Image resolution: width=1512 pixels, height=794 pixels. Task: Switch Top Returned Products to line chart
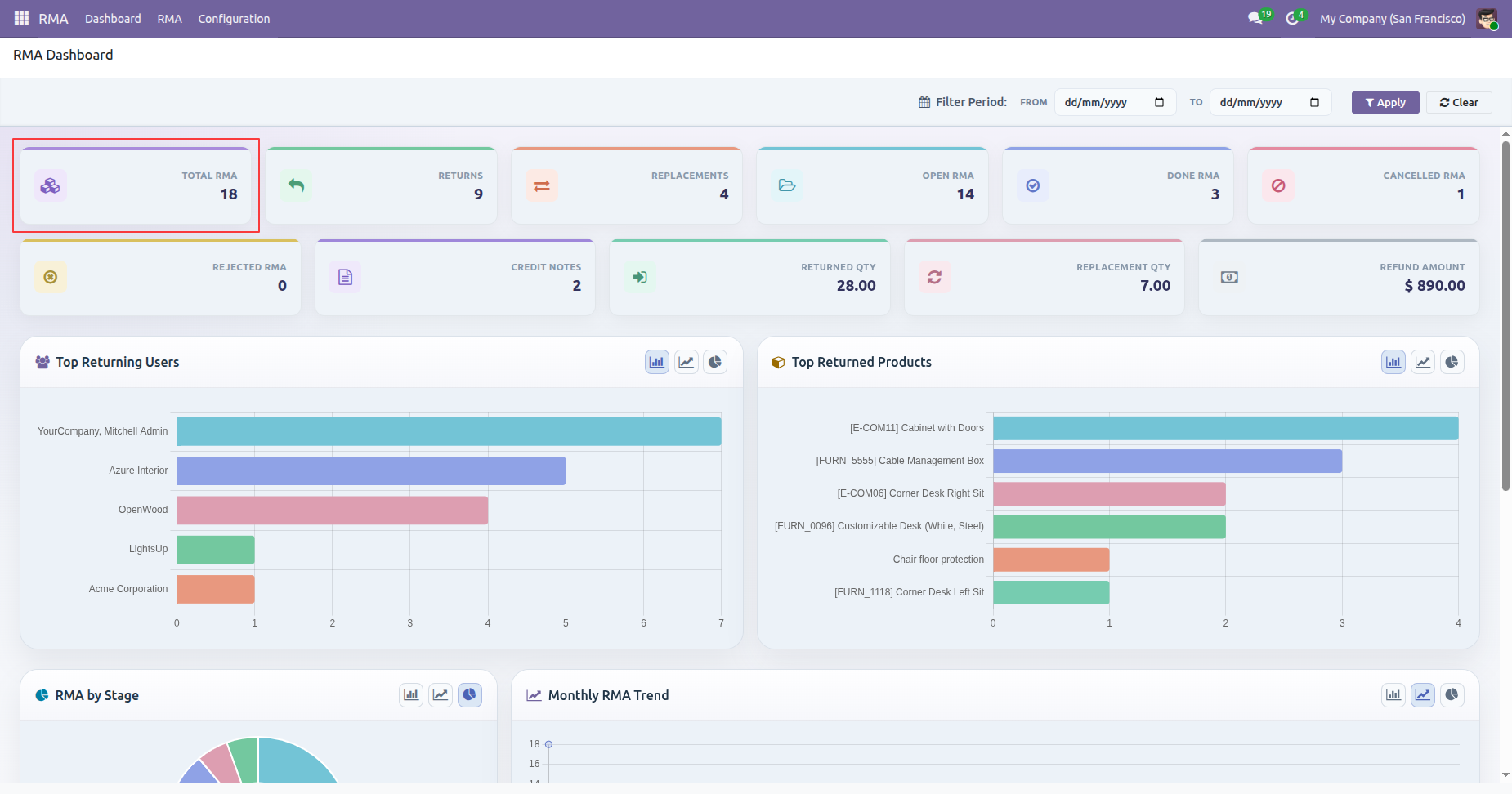[1423, 362]
